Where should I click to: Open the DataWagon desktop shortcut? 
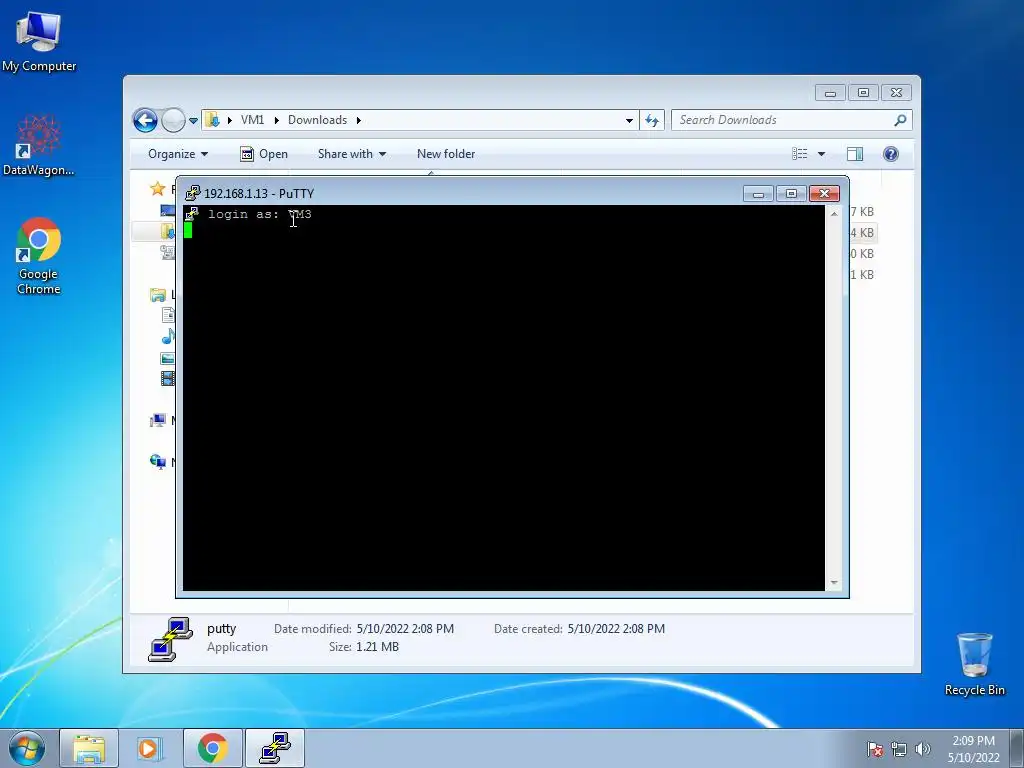click(x=39, y=145)
